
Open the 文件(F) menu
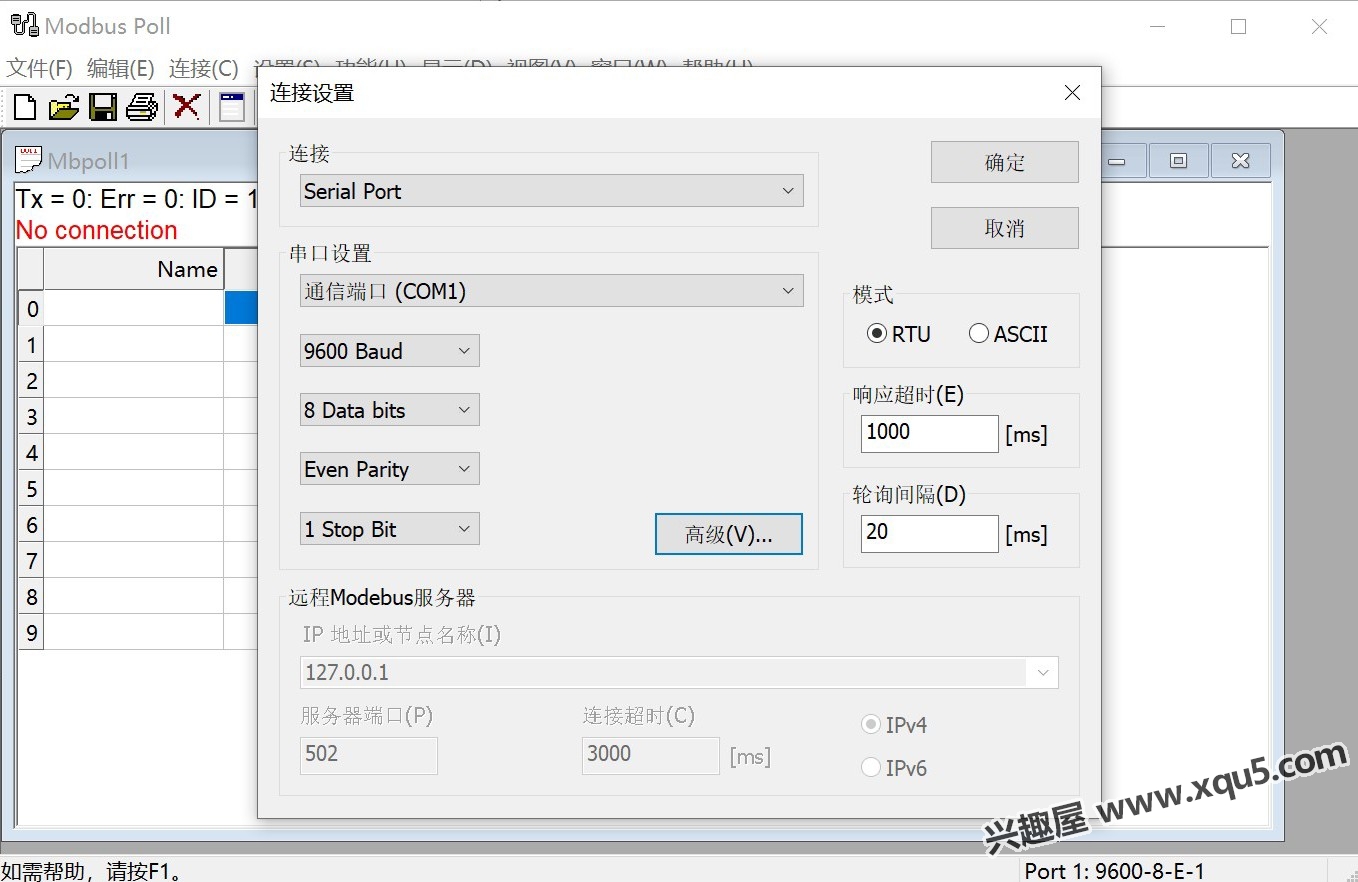[40, 68]
